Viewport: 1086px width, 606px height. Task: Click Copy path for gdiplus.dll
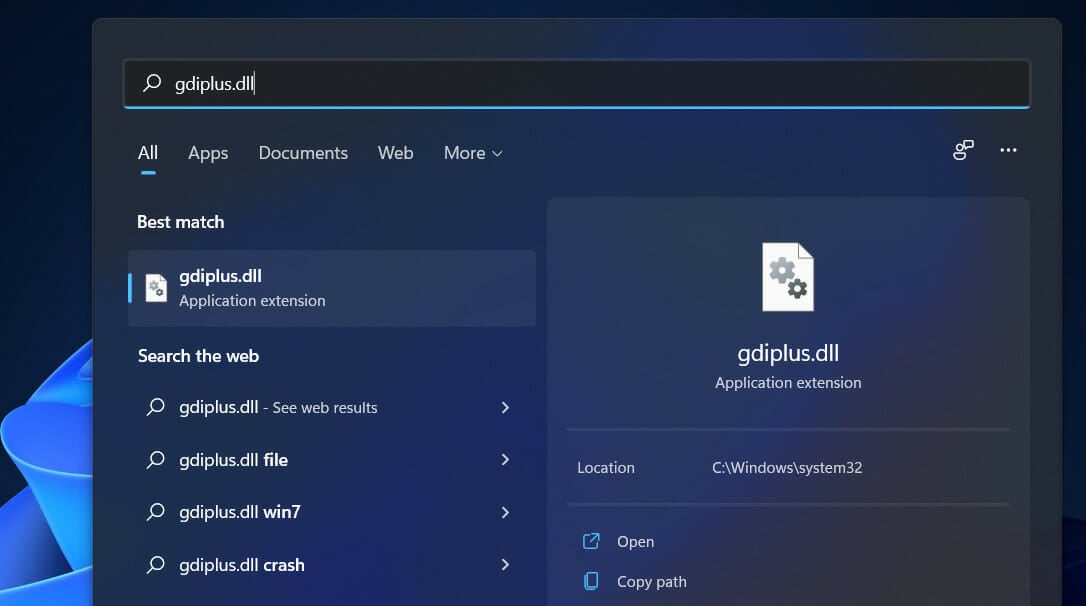coord(650,581)
